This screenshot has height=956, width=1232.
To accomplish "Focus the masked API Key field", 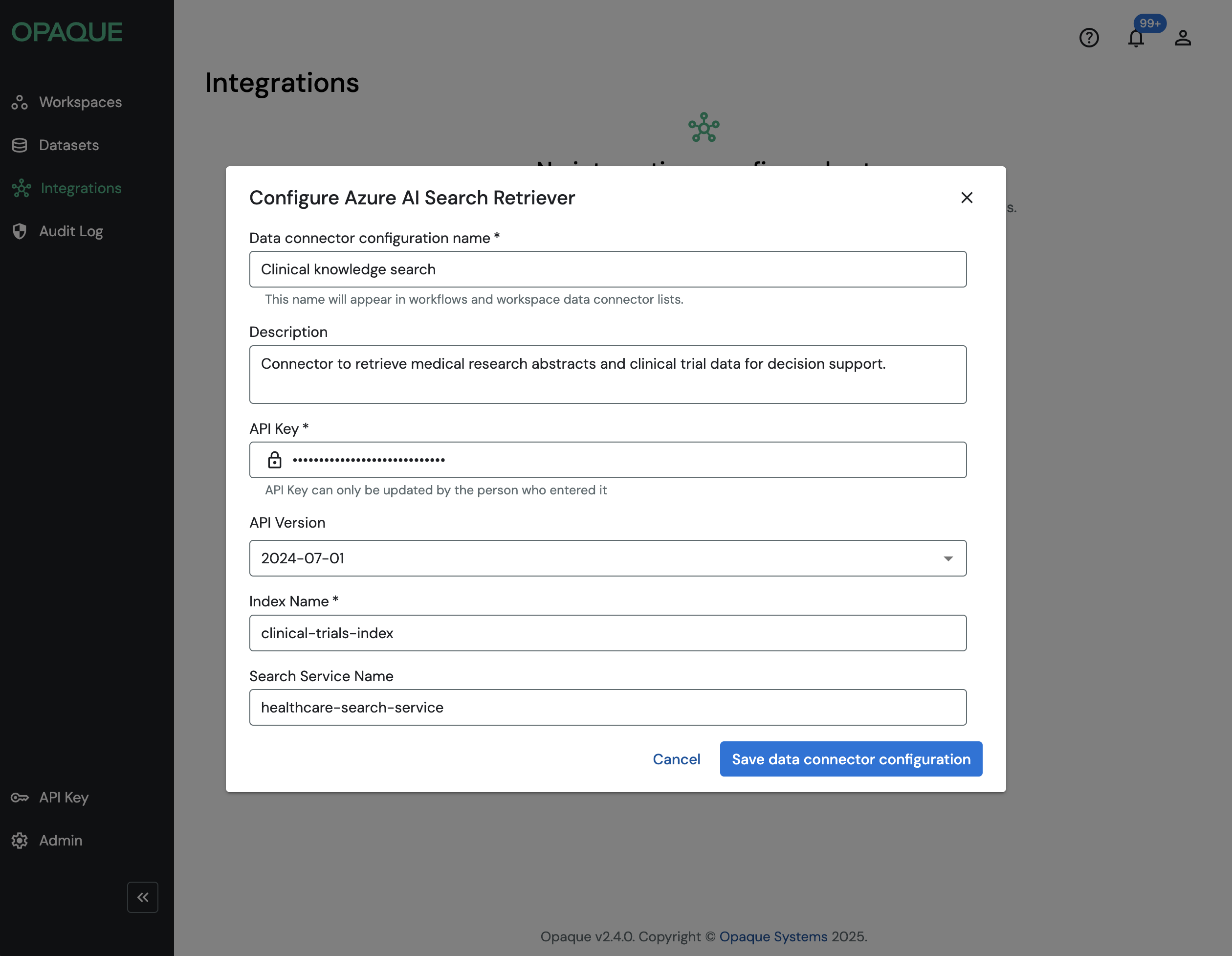I will pos(608,460).
